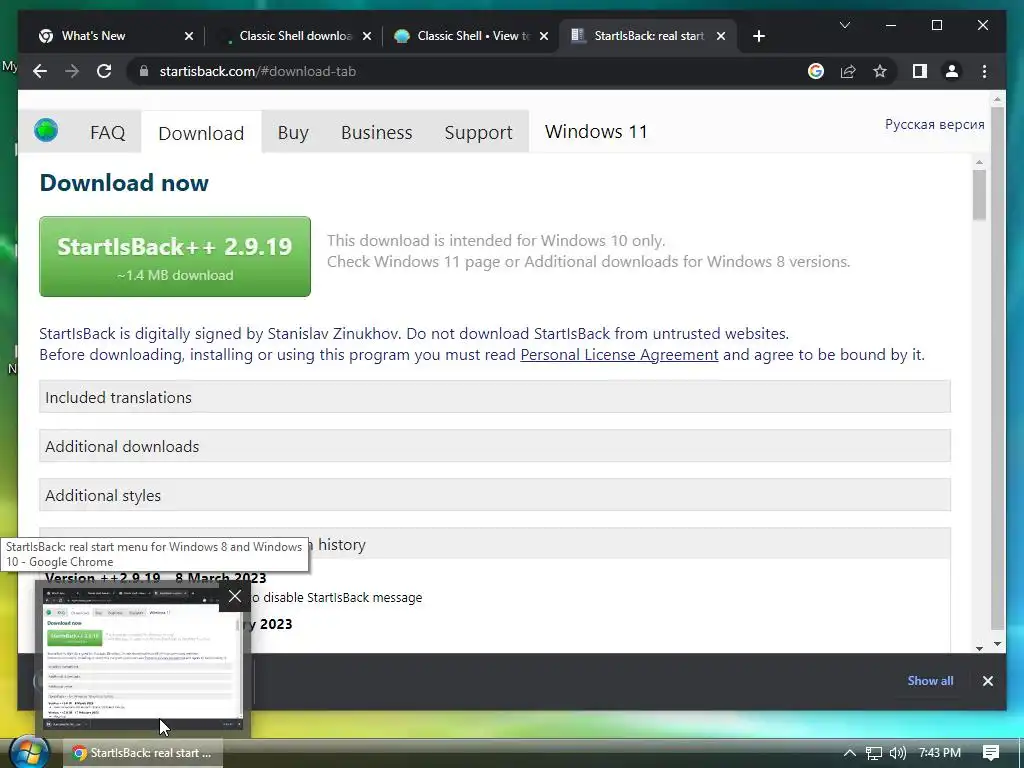Screen dimensions: 1024x768
Task: Show hidden system tray icons
Action: (849, 753)
